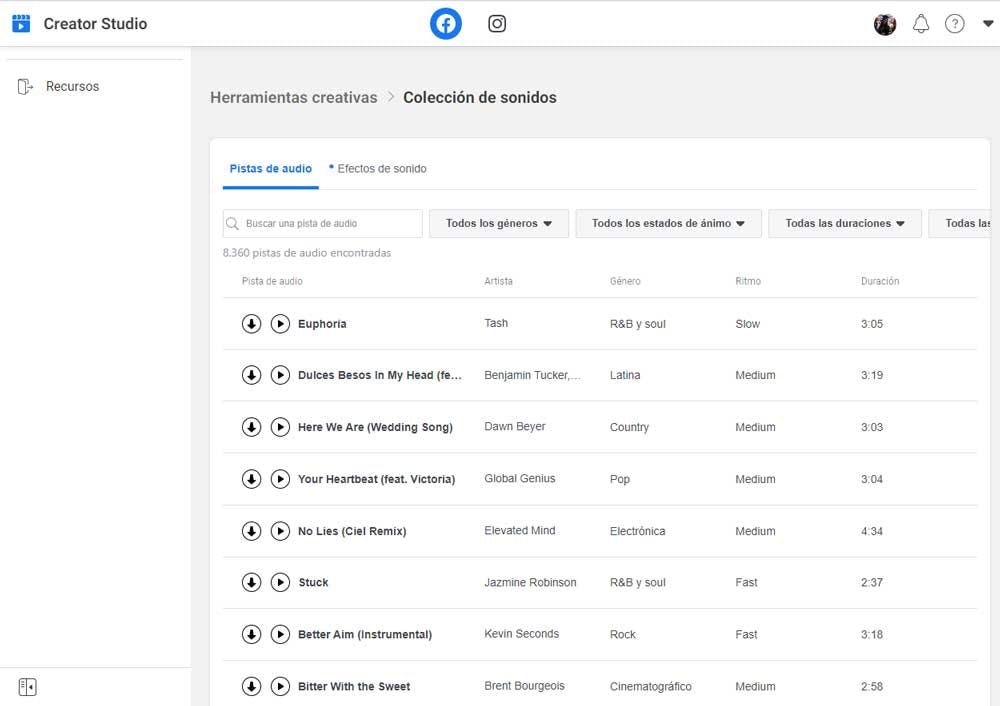Click the Creator Studio logo

coord(21,24)
